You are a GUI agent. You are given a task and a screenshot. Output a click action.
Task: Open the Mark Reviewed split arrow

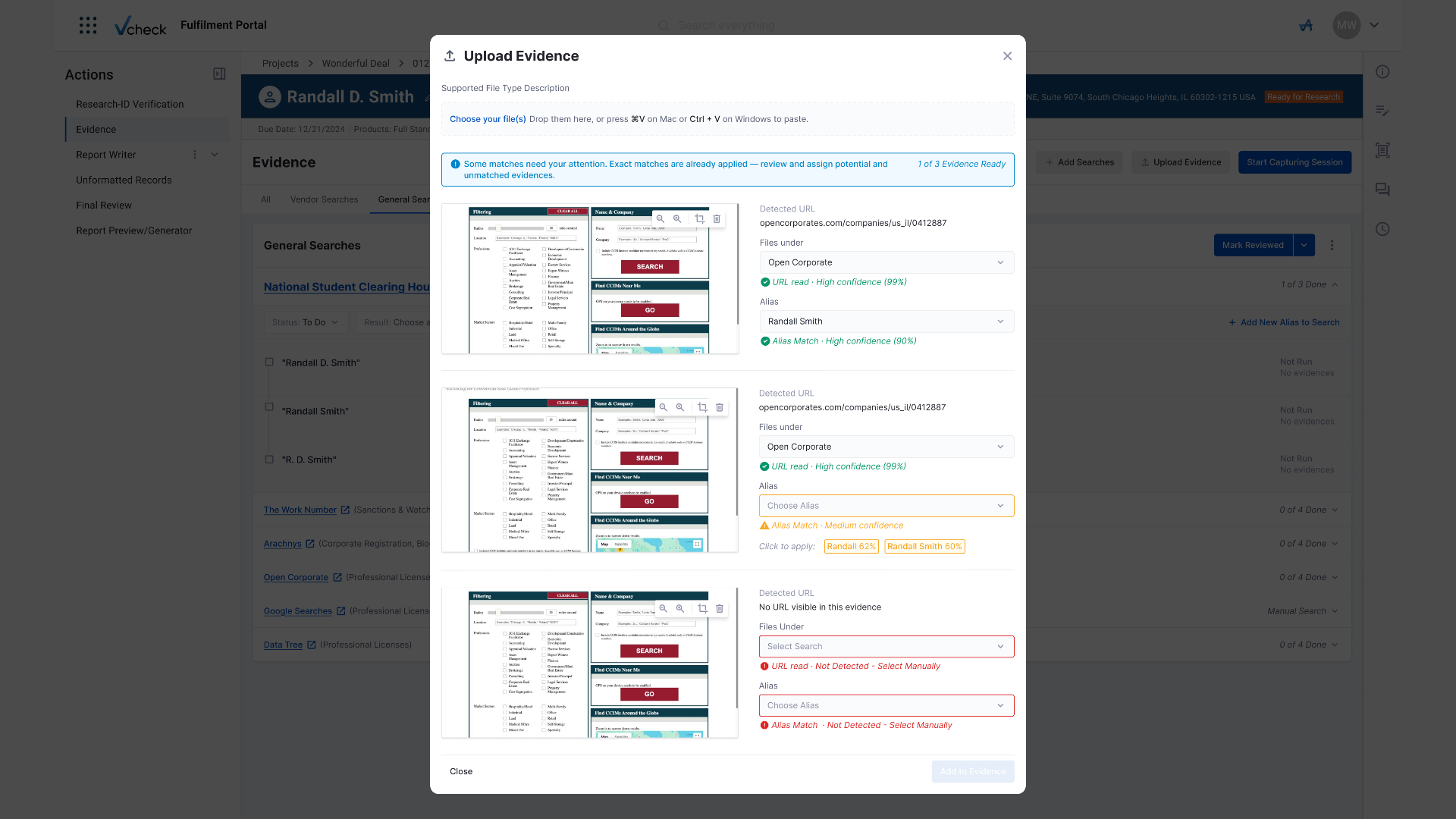1304,245
